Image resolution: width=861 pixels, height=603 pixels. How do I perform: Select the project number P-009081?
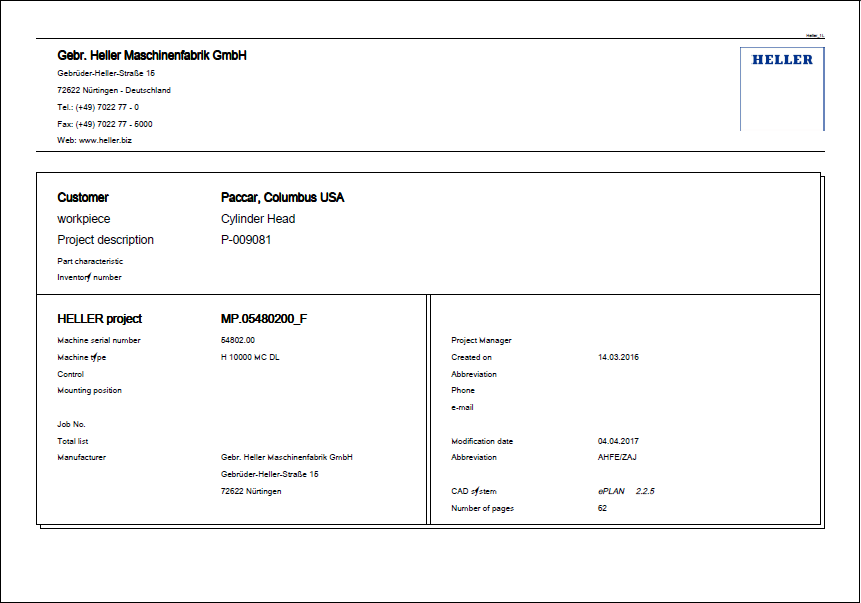[x=246, y=240]
